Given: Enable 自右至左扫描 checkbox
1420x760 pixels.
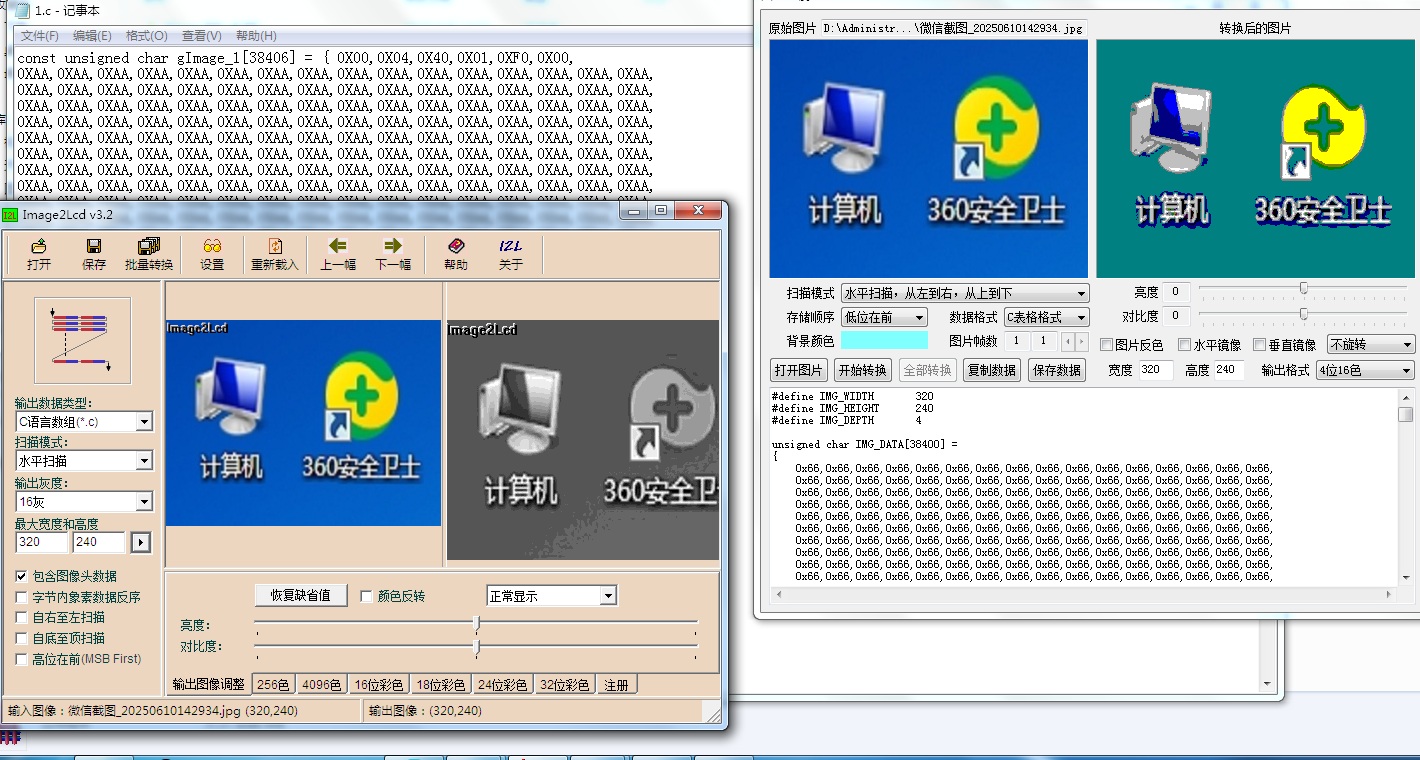Looking at the screenshot, I should (22, 618).
